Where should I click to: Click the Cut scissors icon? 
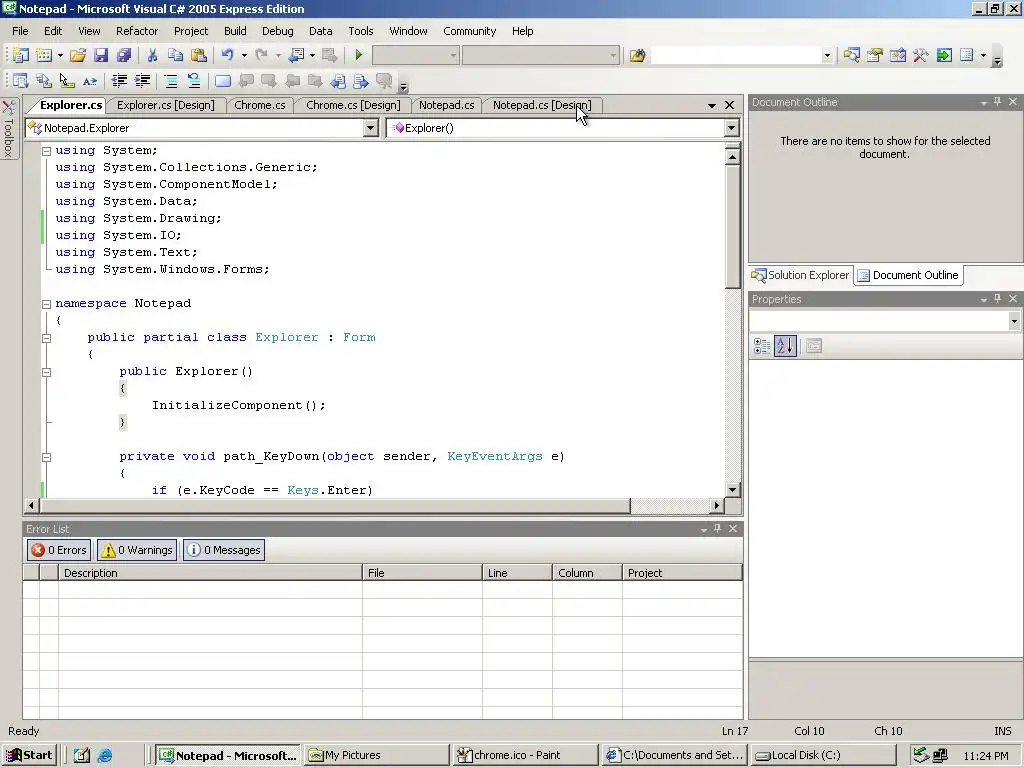coord(152,56)
